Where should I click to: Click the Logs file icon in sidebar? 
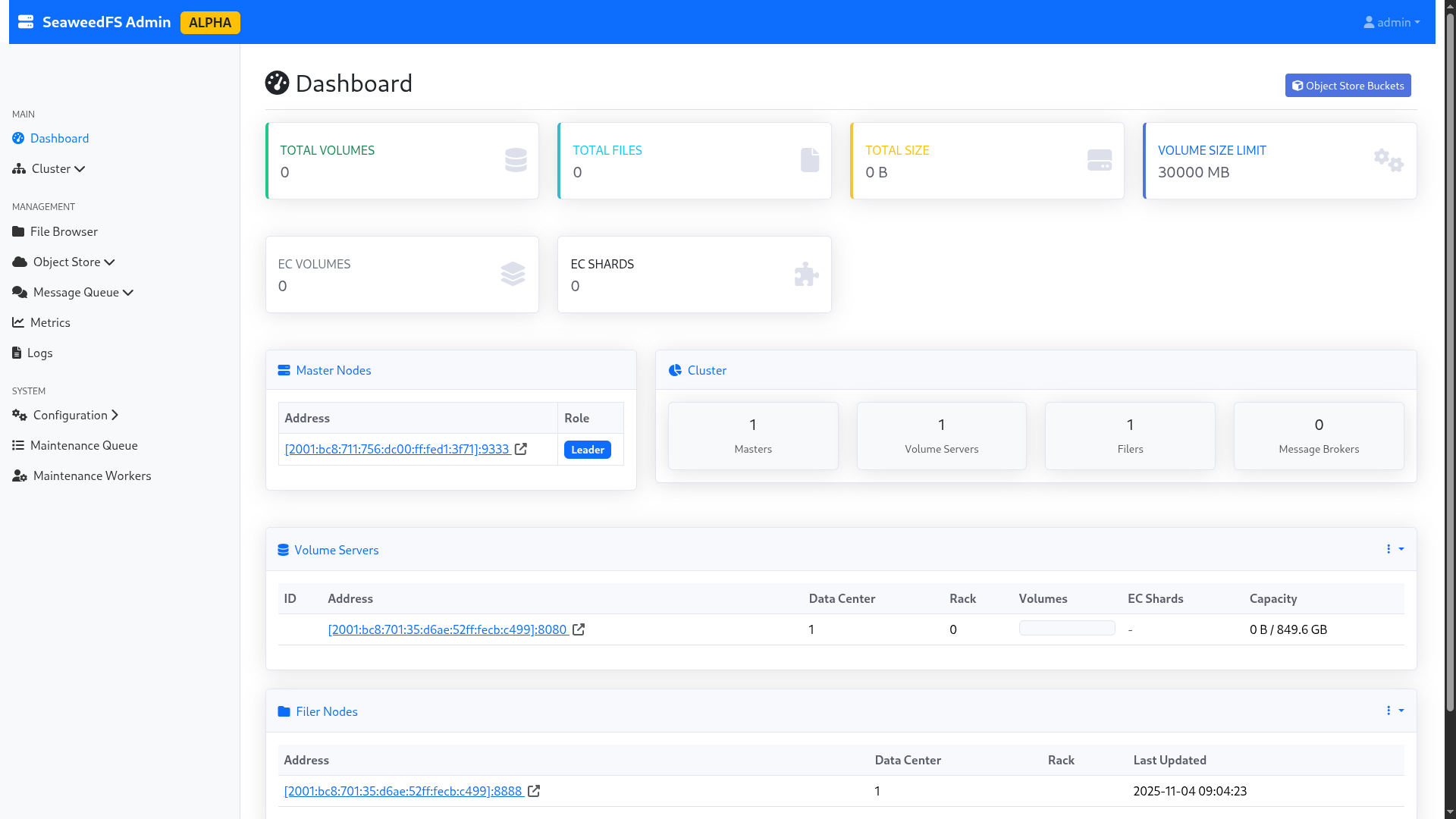point(17,353)
